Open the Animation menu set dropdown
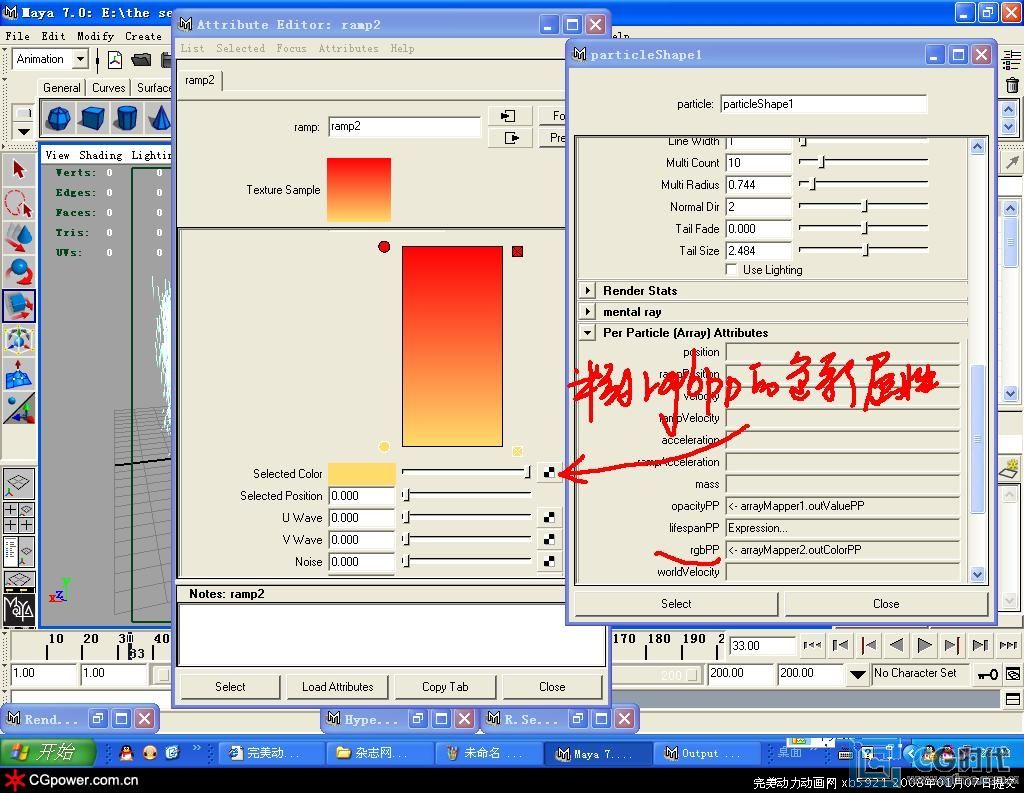Image resolution: width=1024 pixels, height=793 pixels. (x=80, y=59)
